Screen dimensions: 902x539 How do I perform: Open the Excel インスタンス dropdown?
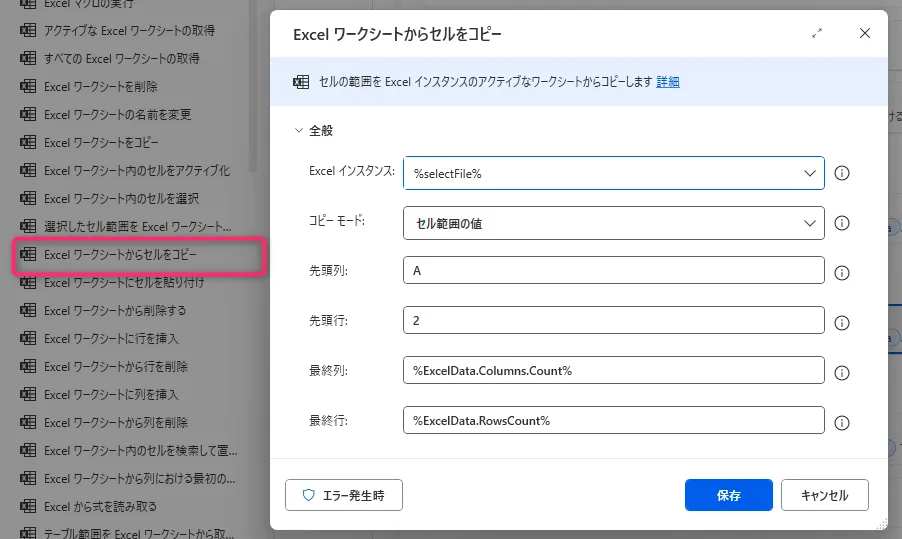(809, 174)
